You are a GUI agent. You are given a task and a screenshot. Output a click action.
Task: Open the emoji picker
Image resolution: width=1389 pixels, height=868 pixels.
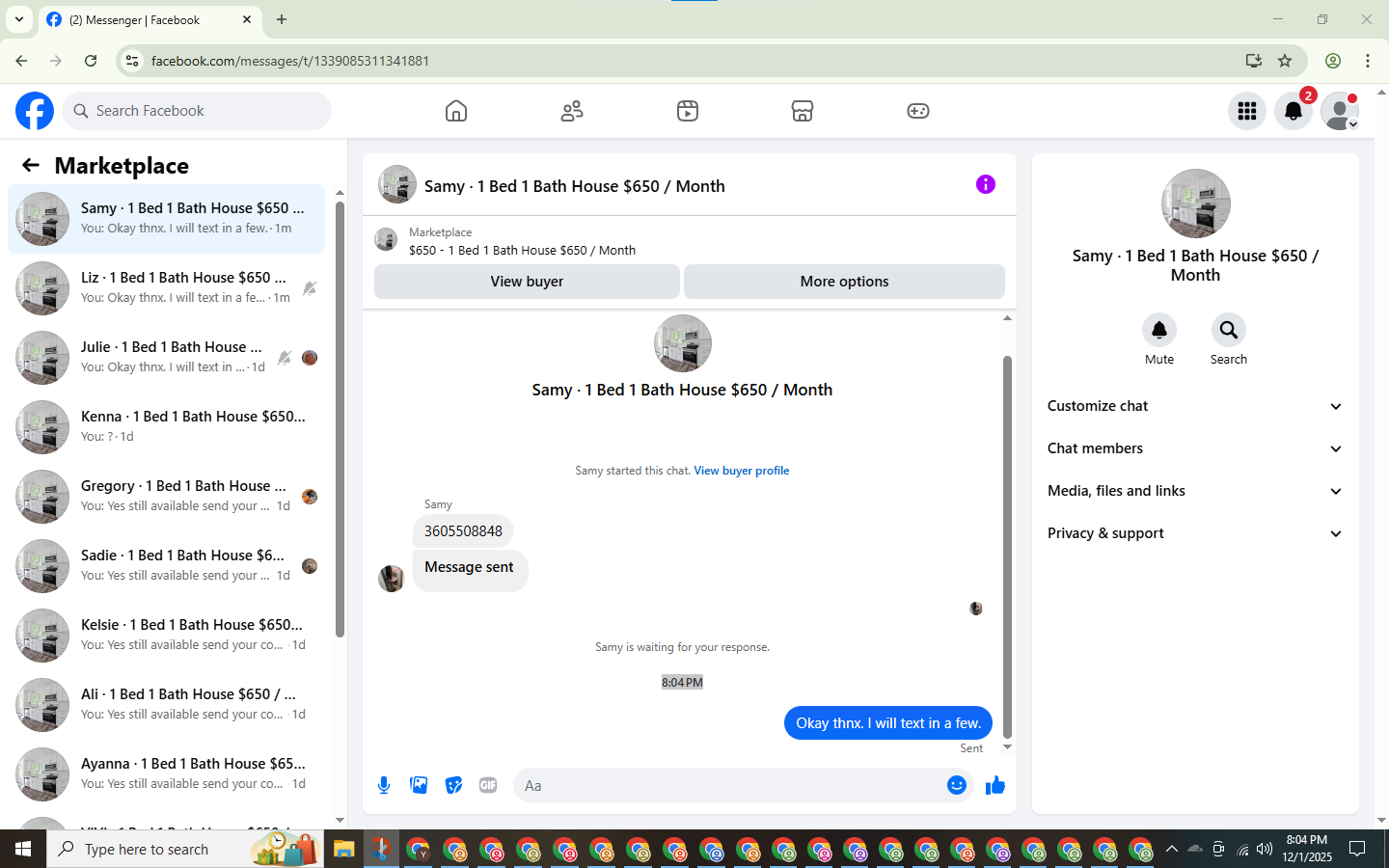point(957,785)
